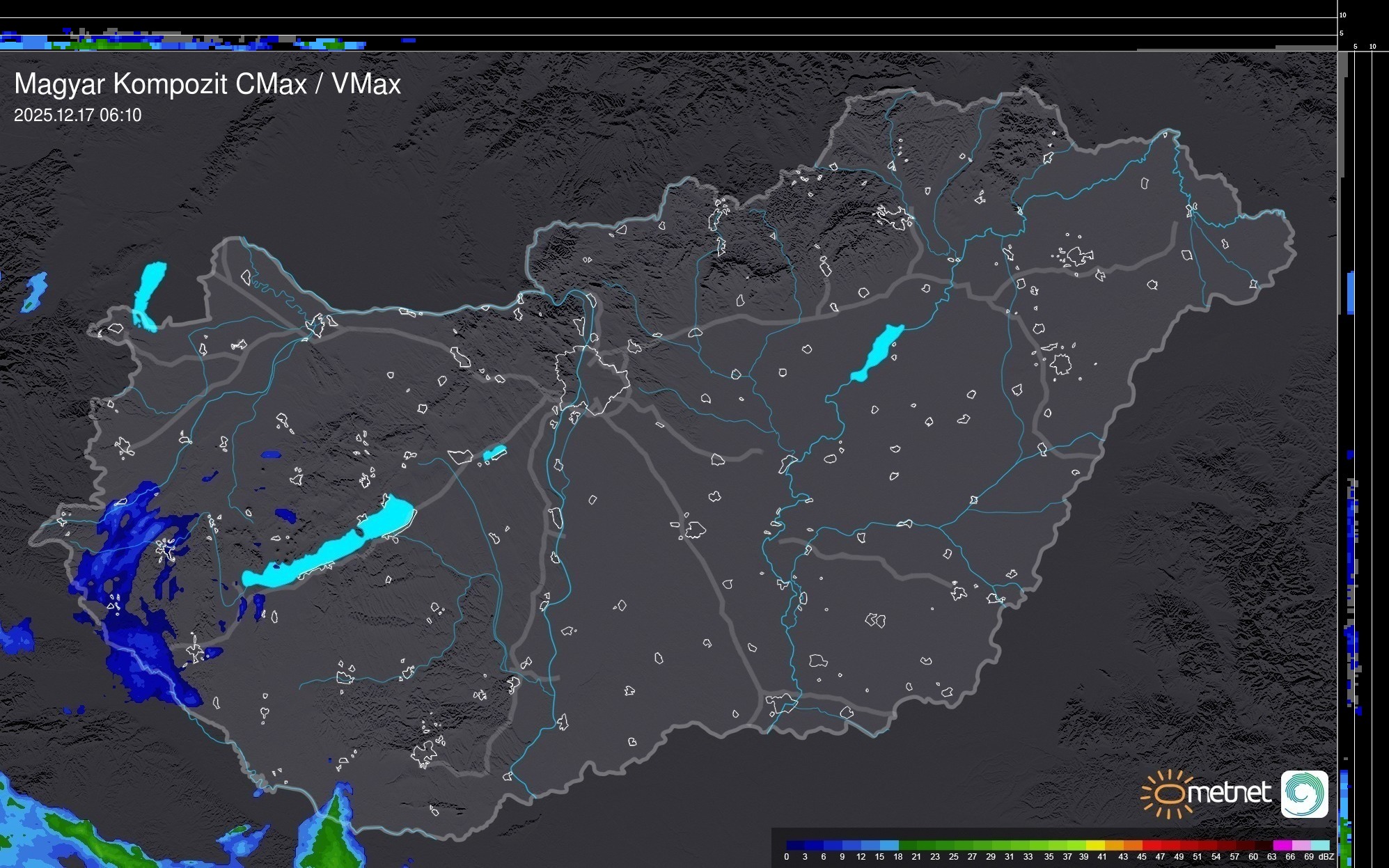Click the Budapest city outline
The height and width of the screenshot is (868, 1389).
[592, 379]
